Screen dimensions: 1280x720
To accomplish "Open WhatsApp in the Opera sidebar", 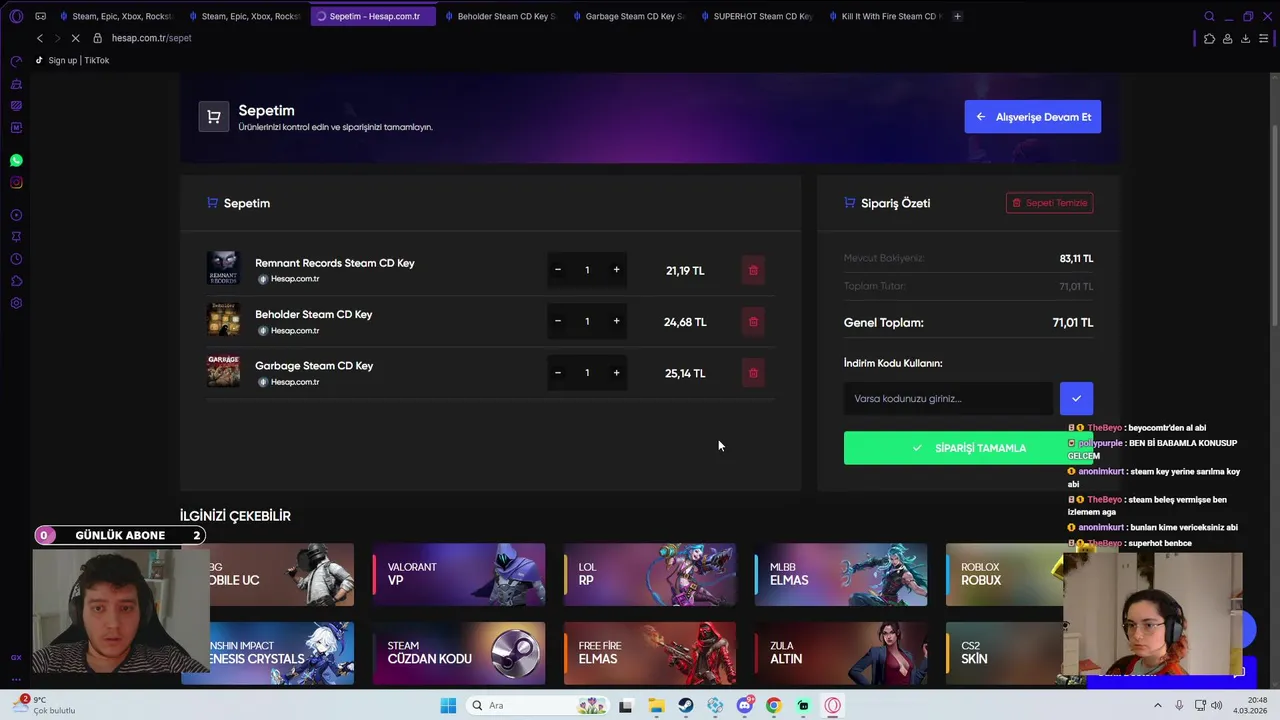I will [16, 160].
